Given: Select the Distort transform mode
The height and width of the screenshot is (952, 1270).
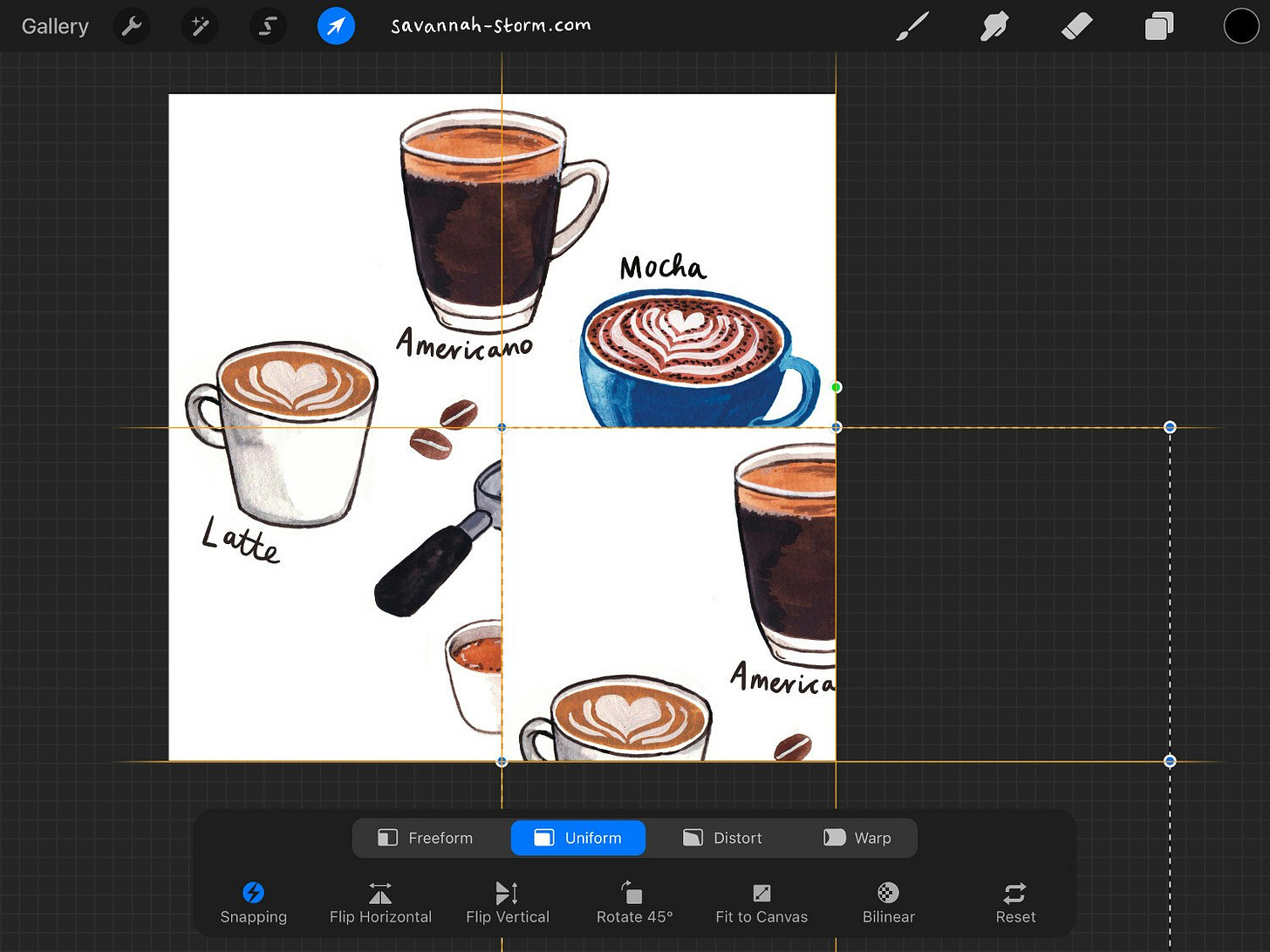Looking at the screenshot, I should pyautogui.click(x=722, y=838).
